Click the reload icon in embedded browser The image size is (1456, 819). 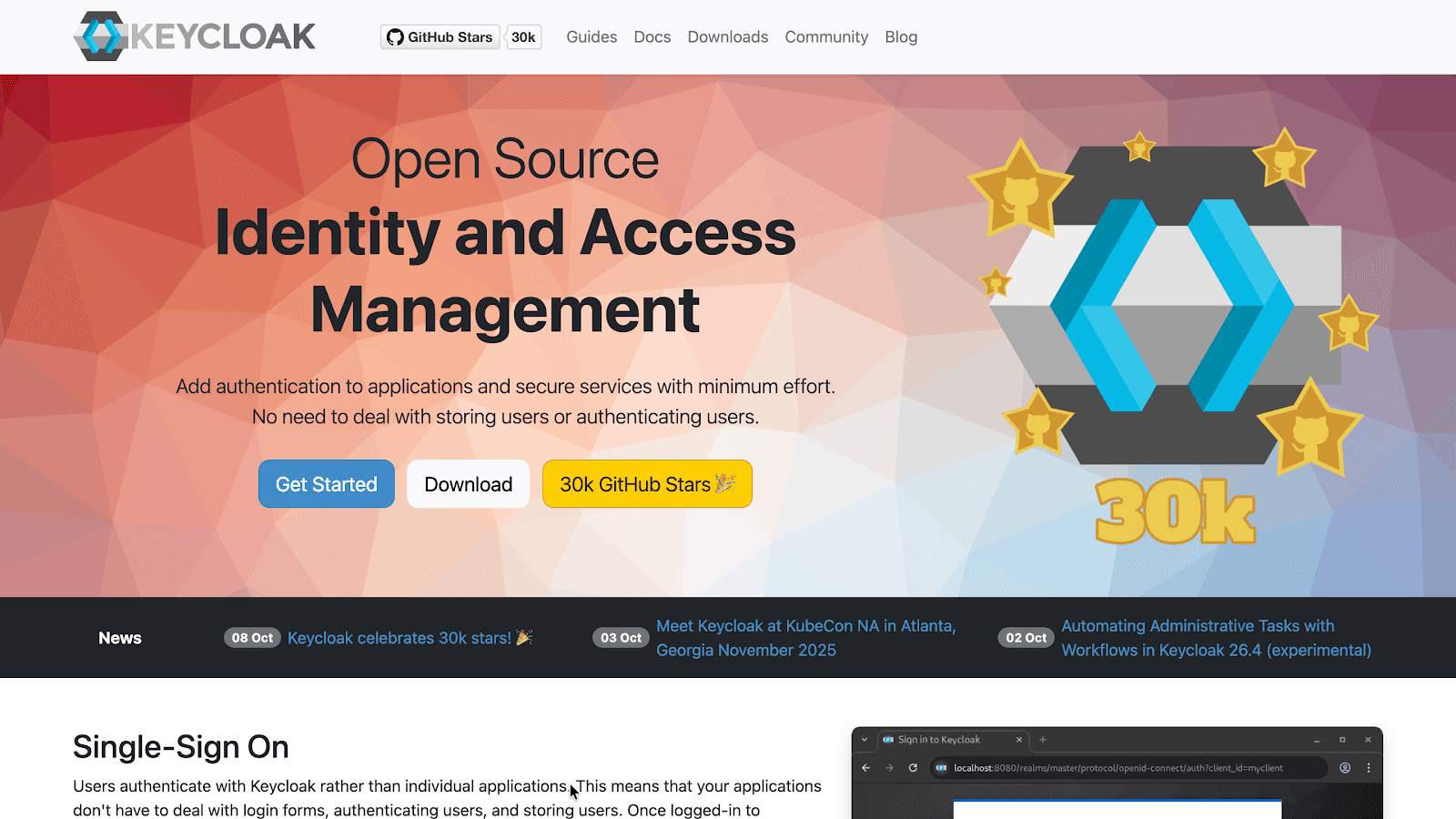[913, 768]
